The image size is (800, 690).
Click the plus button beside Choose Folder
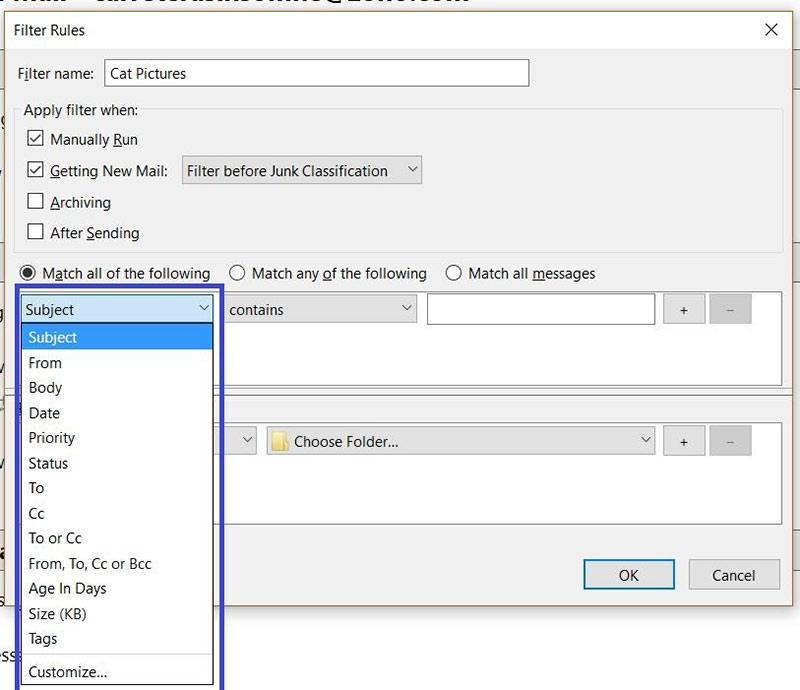tap(684, 441)
